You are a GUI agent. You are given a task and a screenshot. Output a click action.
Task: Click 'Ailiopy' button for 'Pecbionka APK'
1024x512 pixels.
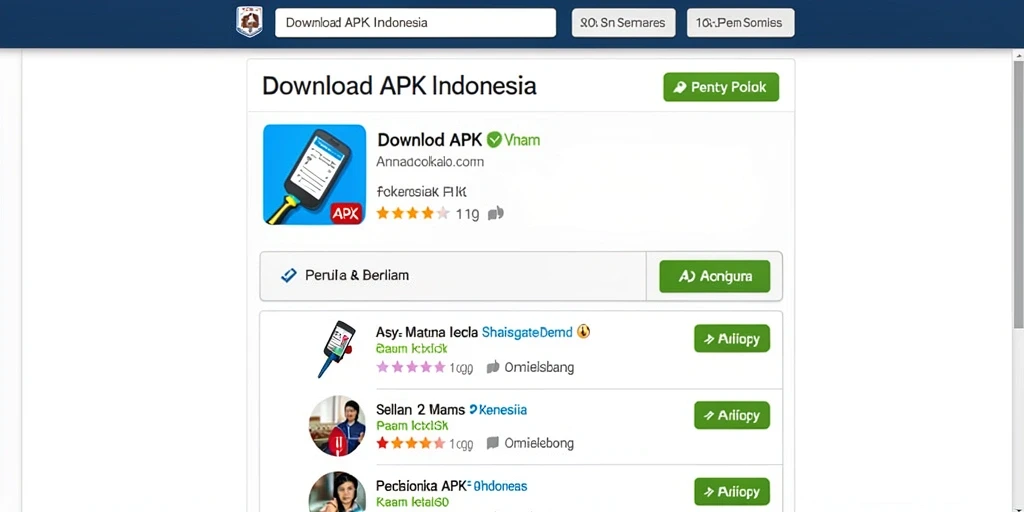tap(732, 491)
